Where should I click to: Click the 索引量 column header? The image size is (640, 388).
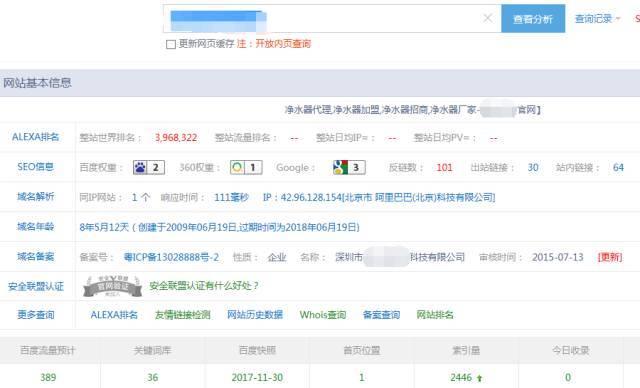[x=466, y=350]
